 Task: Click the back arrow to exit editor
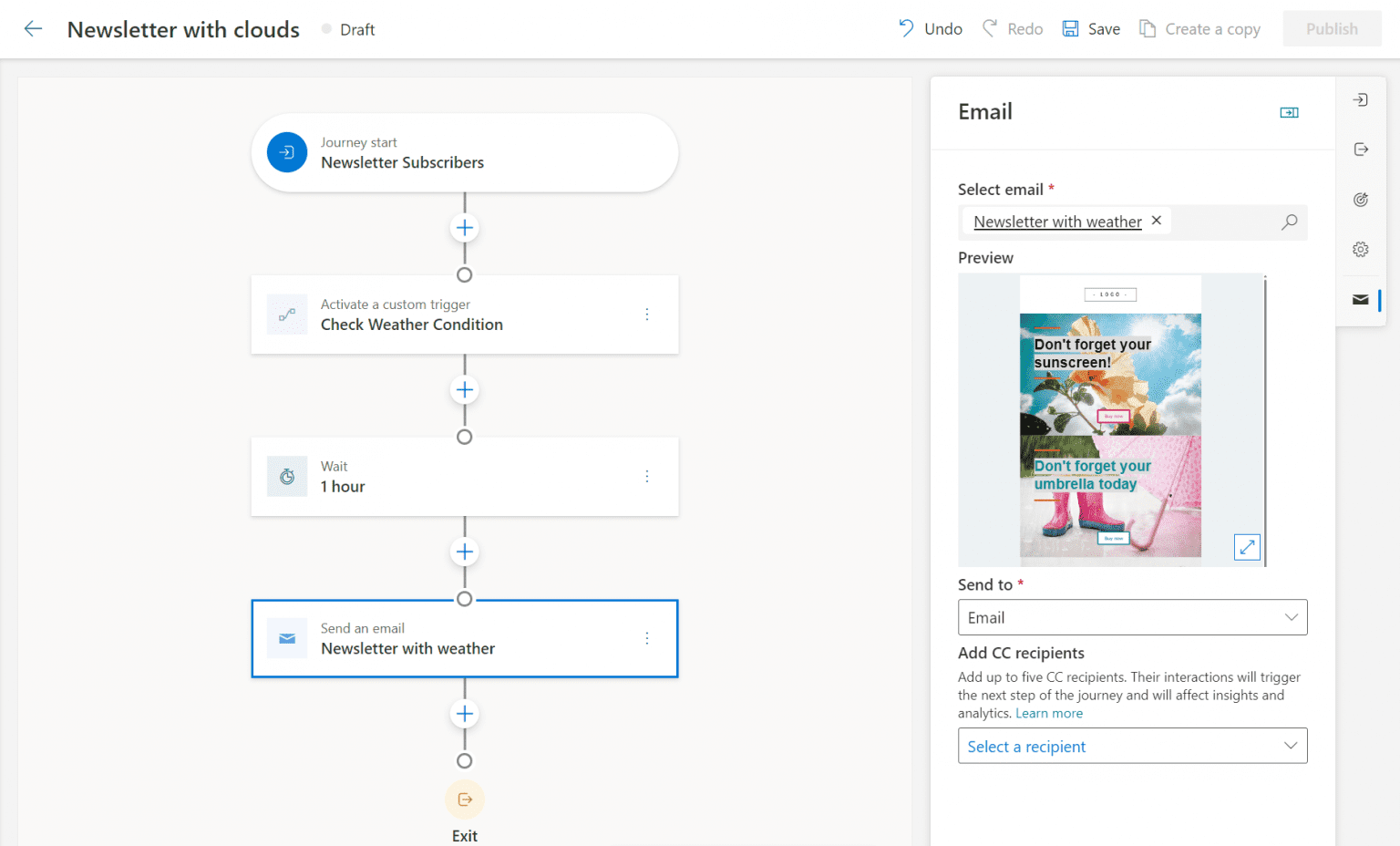point(33,28)
